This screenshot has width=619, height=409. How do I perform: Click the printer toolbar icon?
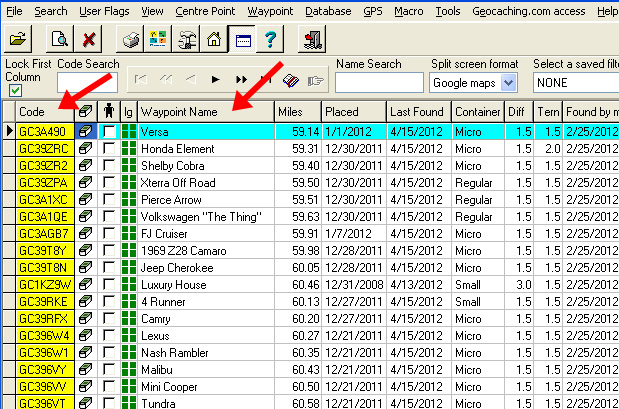point(130,39)
